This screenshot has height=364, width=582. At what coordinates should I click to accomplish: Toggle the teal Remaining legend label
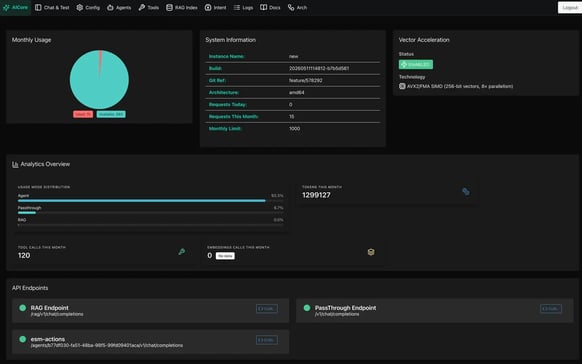(111, 114)
